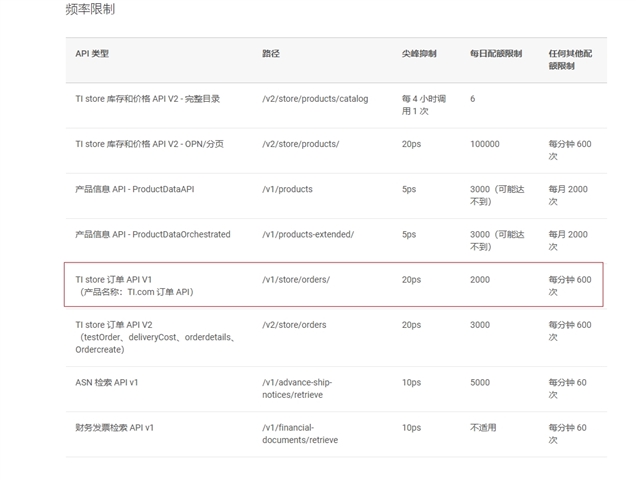The image size is (636, 480).
Task: Select the /v1/products path cell
Action: pyautogui.click(x=287, y=189)
